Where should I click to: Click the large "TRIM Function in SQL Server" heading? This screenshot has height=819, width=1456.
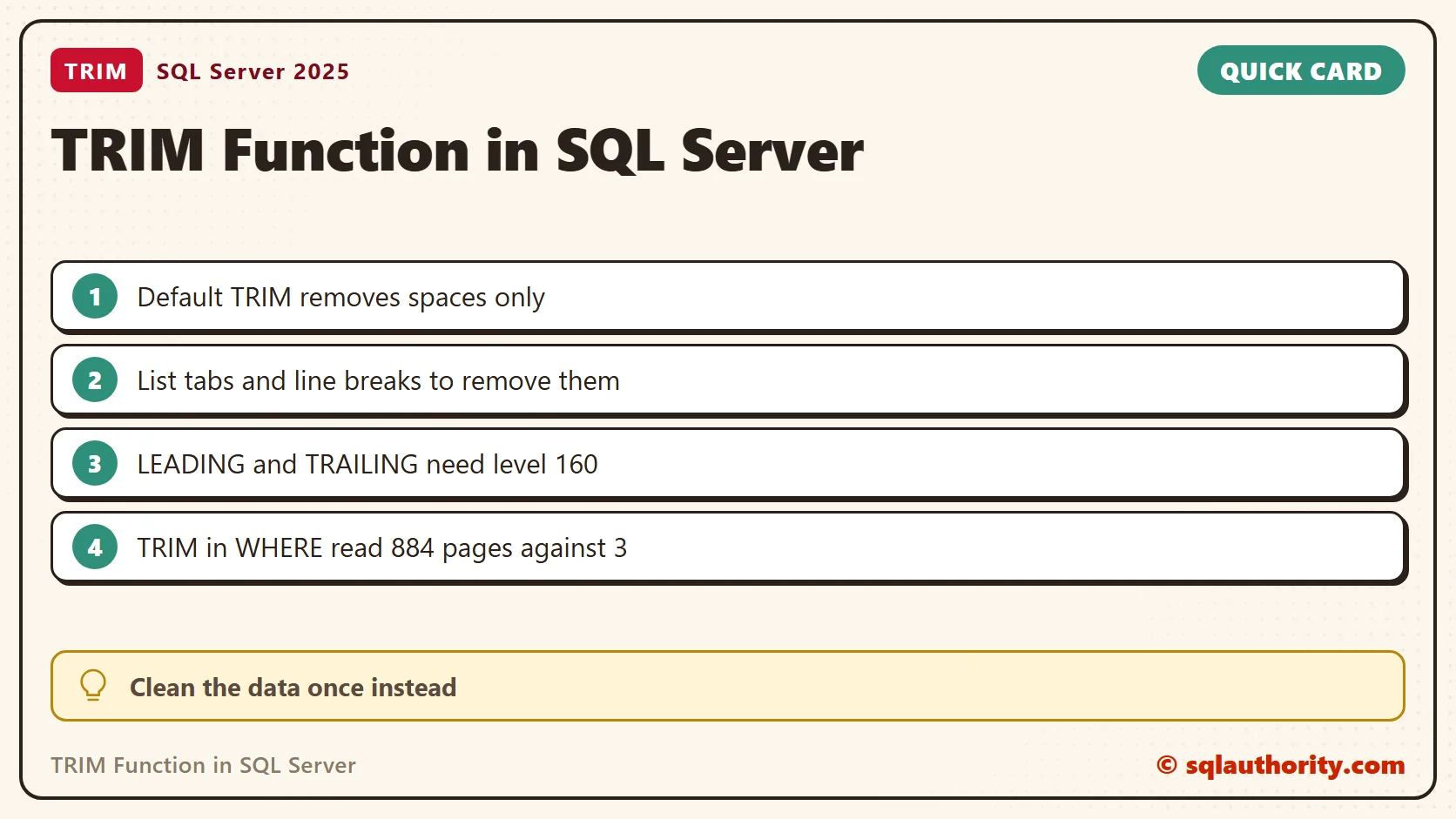457,151
